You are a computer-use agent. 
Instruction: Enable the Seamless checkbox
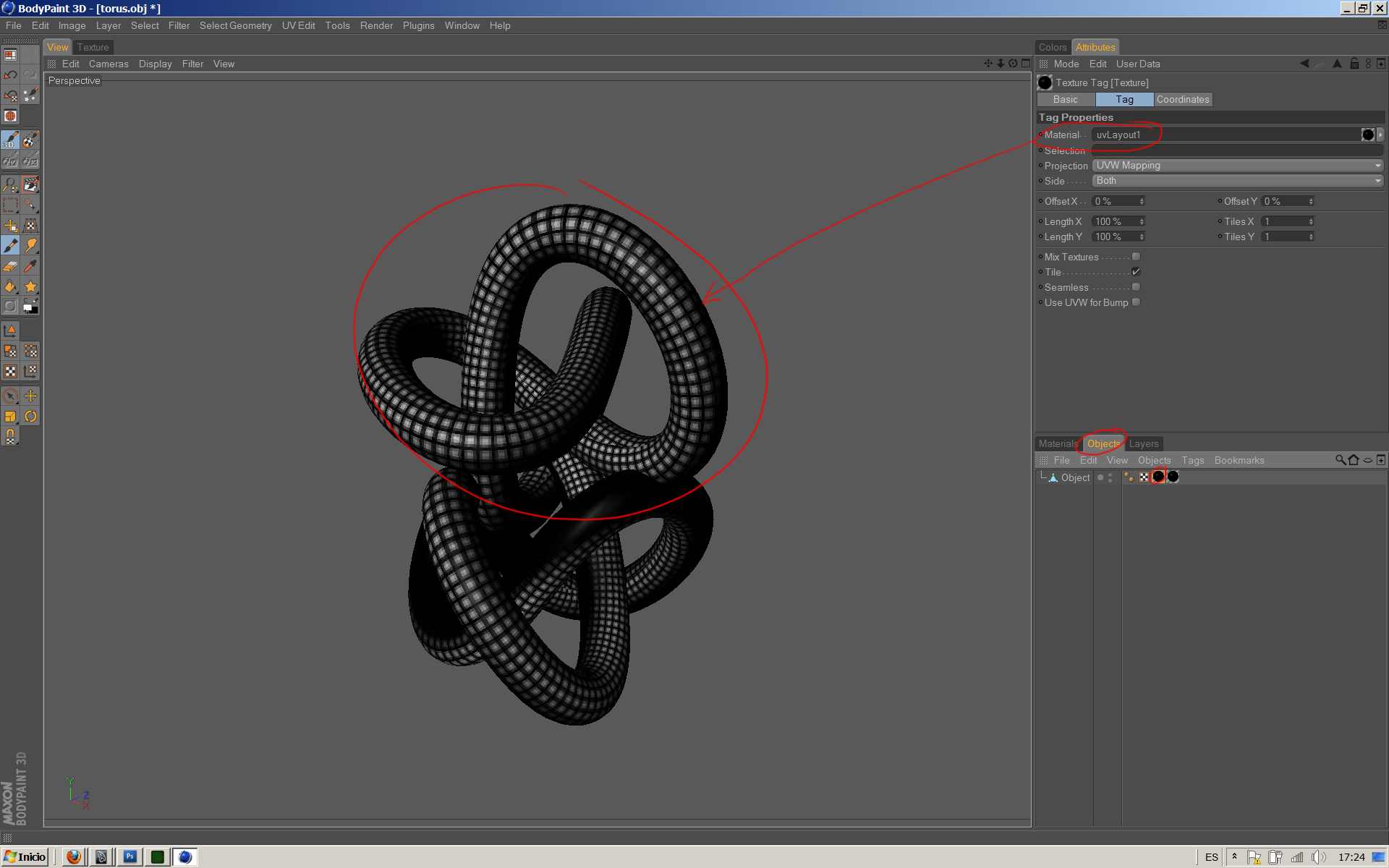tap(1136, 287)
